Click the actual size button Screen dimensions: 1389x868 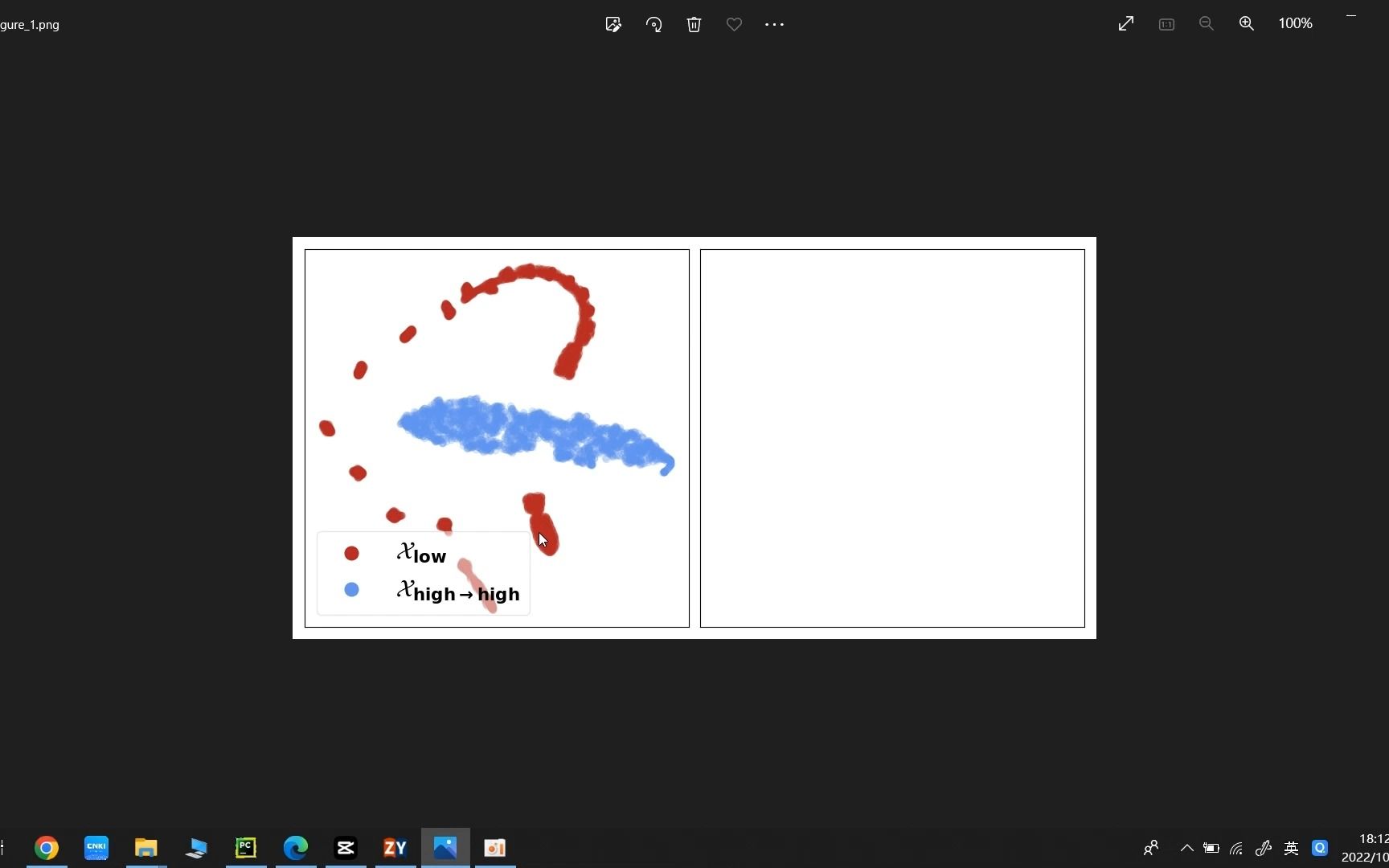pos(1166,24)
